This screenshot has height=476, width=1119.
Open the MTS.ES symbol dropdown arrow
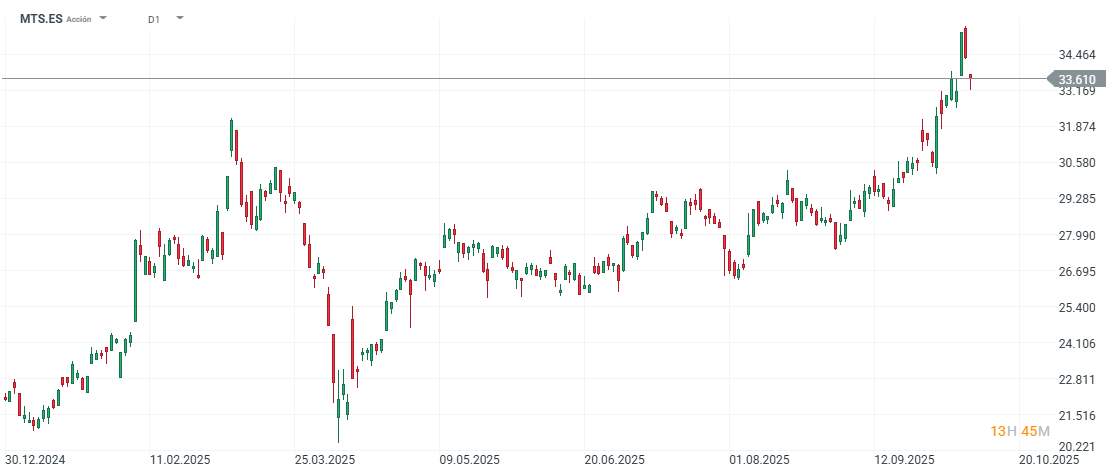[x=104, y=18]
